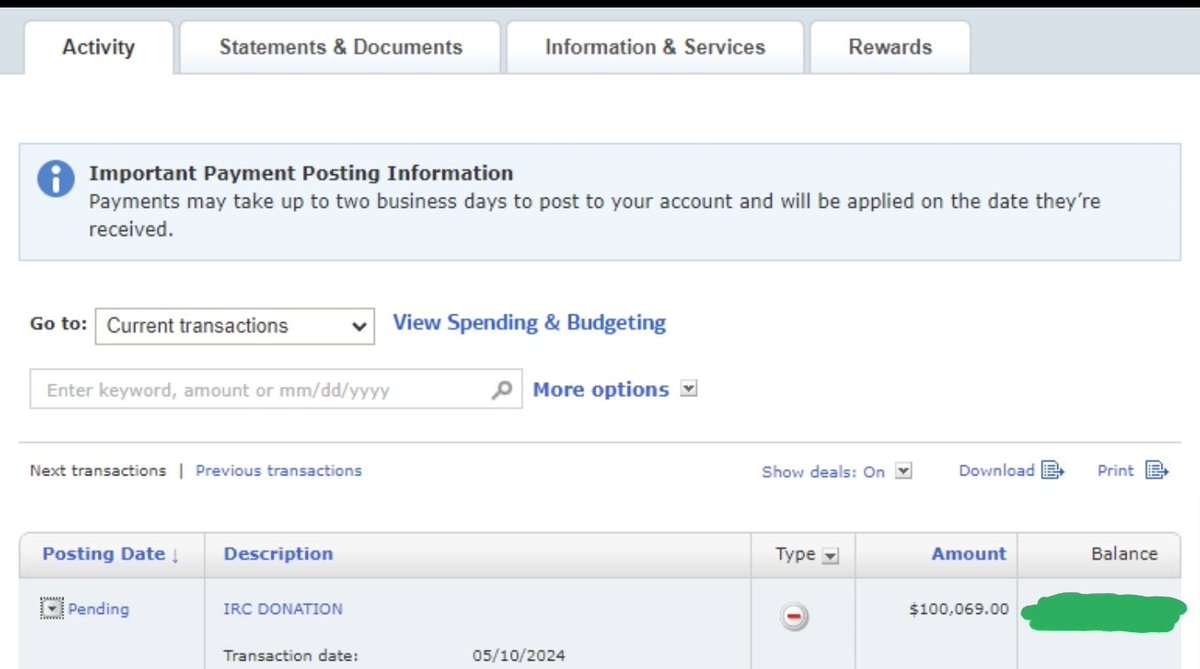
Task: Click the Download document icon
Action: tap(1053, 470)
